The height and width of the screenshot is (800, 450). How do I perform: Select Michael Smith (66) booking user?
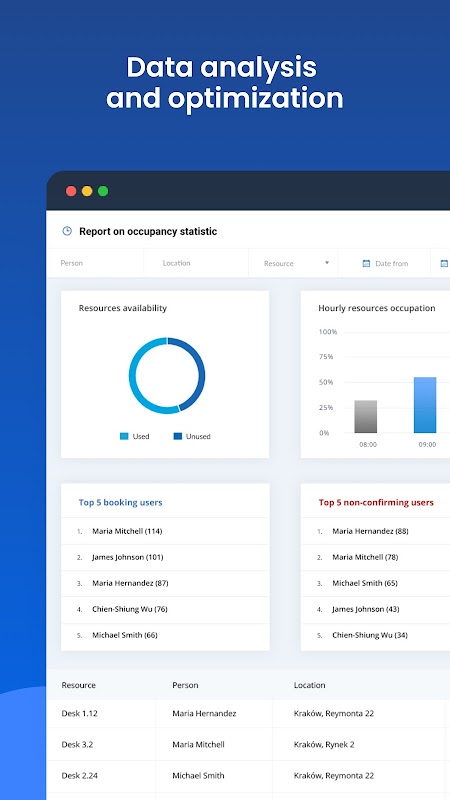click(x=124, y=635)
